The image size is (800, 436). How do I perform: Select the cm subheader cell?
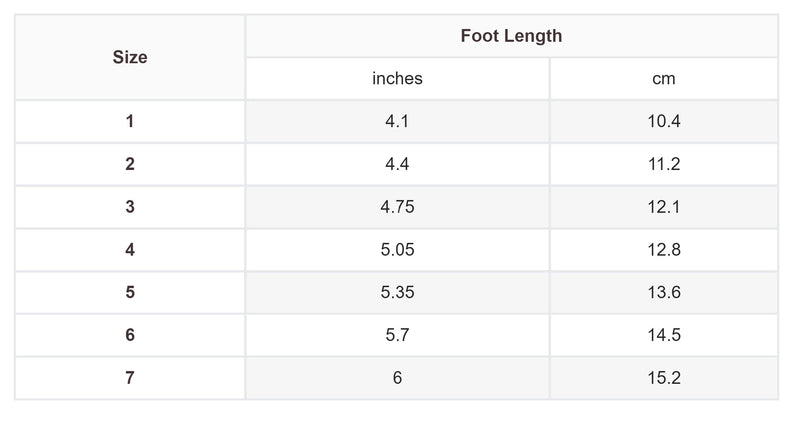point(663,79)
